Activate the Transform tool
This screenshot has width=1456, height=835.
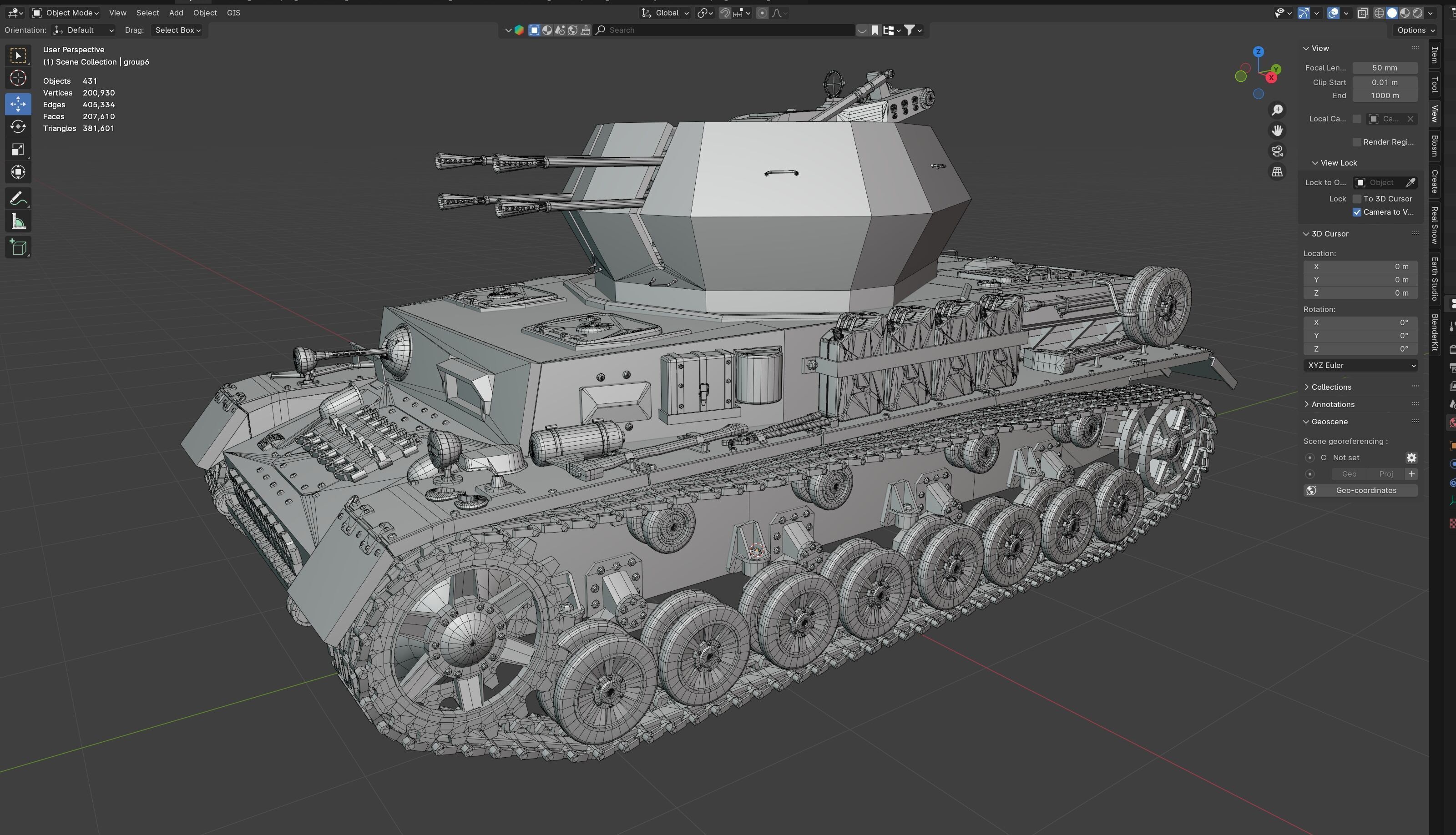pos(18,172)
